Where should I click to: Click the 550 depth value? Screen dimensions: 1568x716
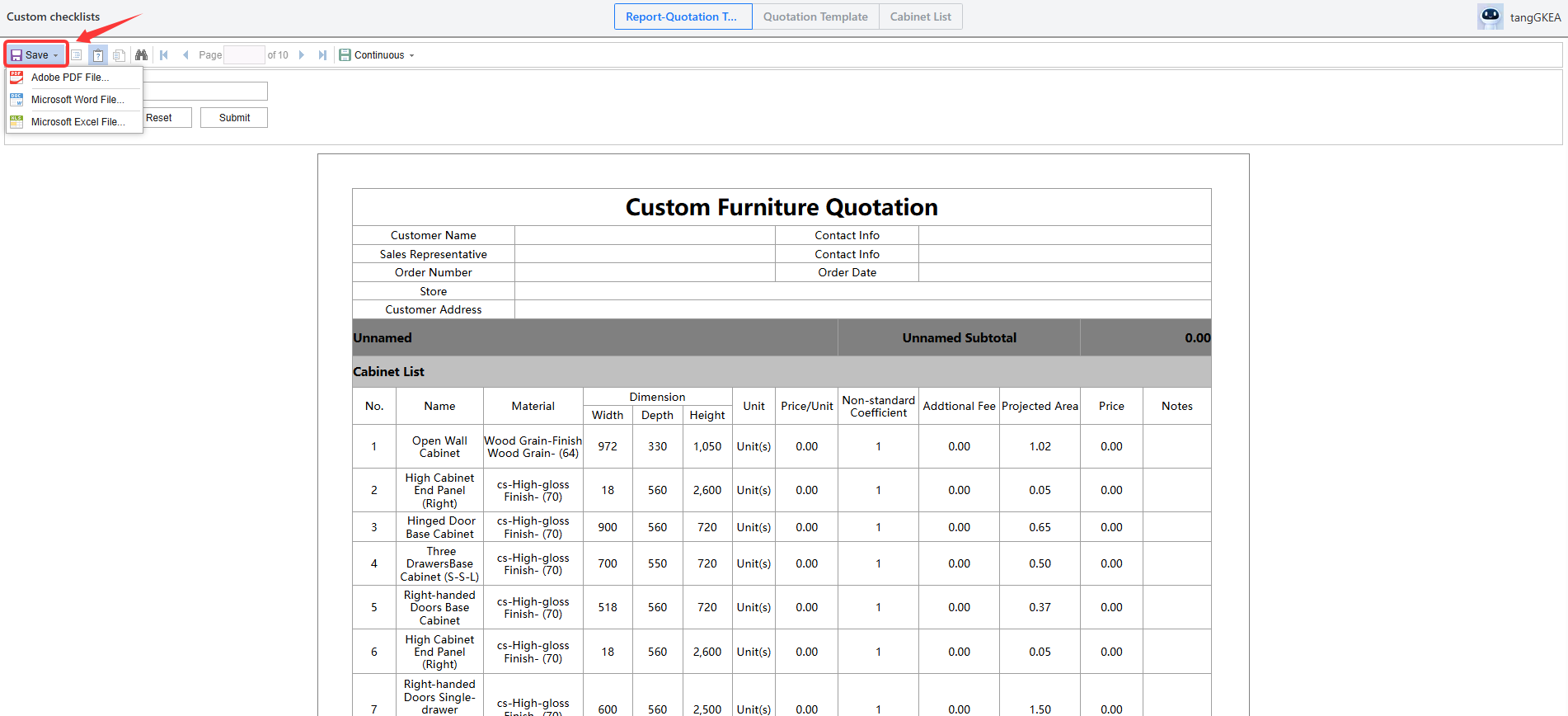point(657,563)
